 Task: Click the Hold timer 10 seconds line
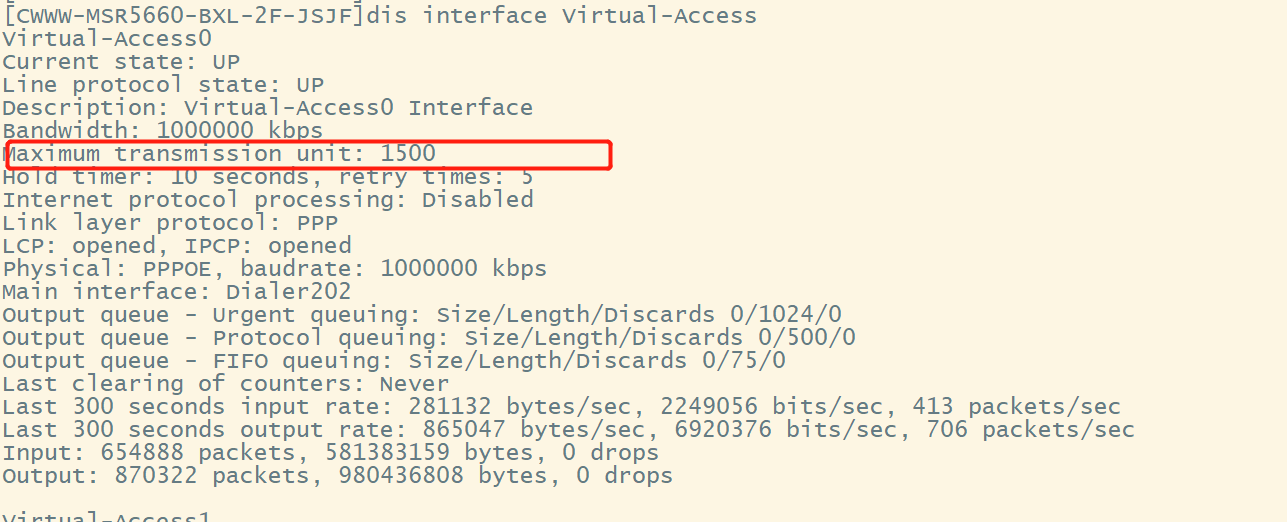pos(267,177)
